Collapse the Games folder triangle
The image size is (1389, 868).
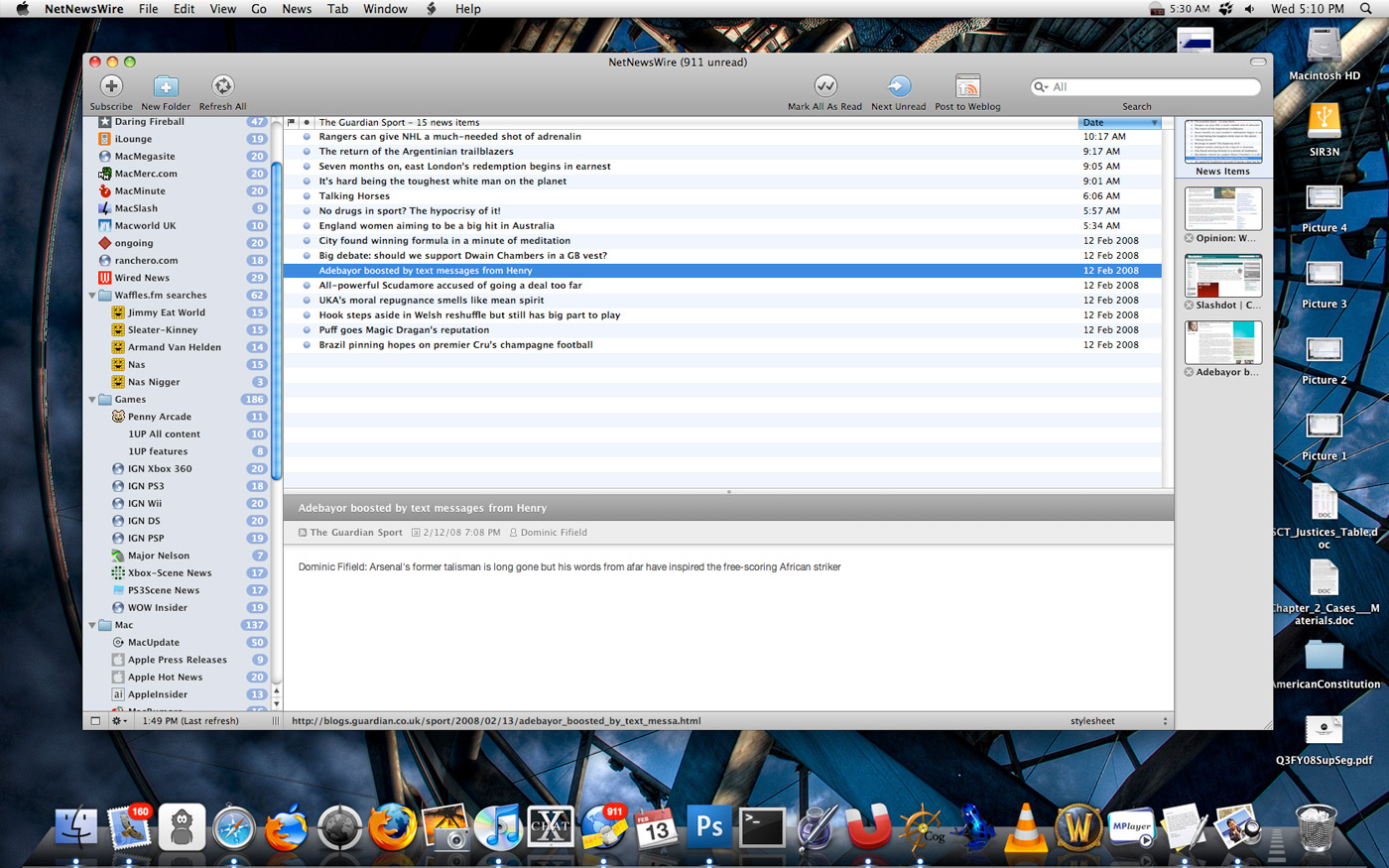tap(92, 400)
